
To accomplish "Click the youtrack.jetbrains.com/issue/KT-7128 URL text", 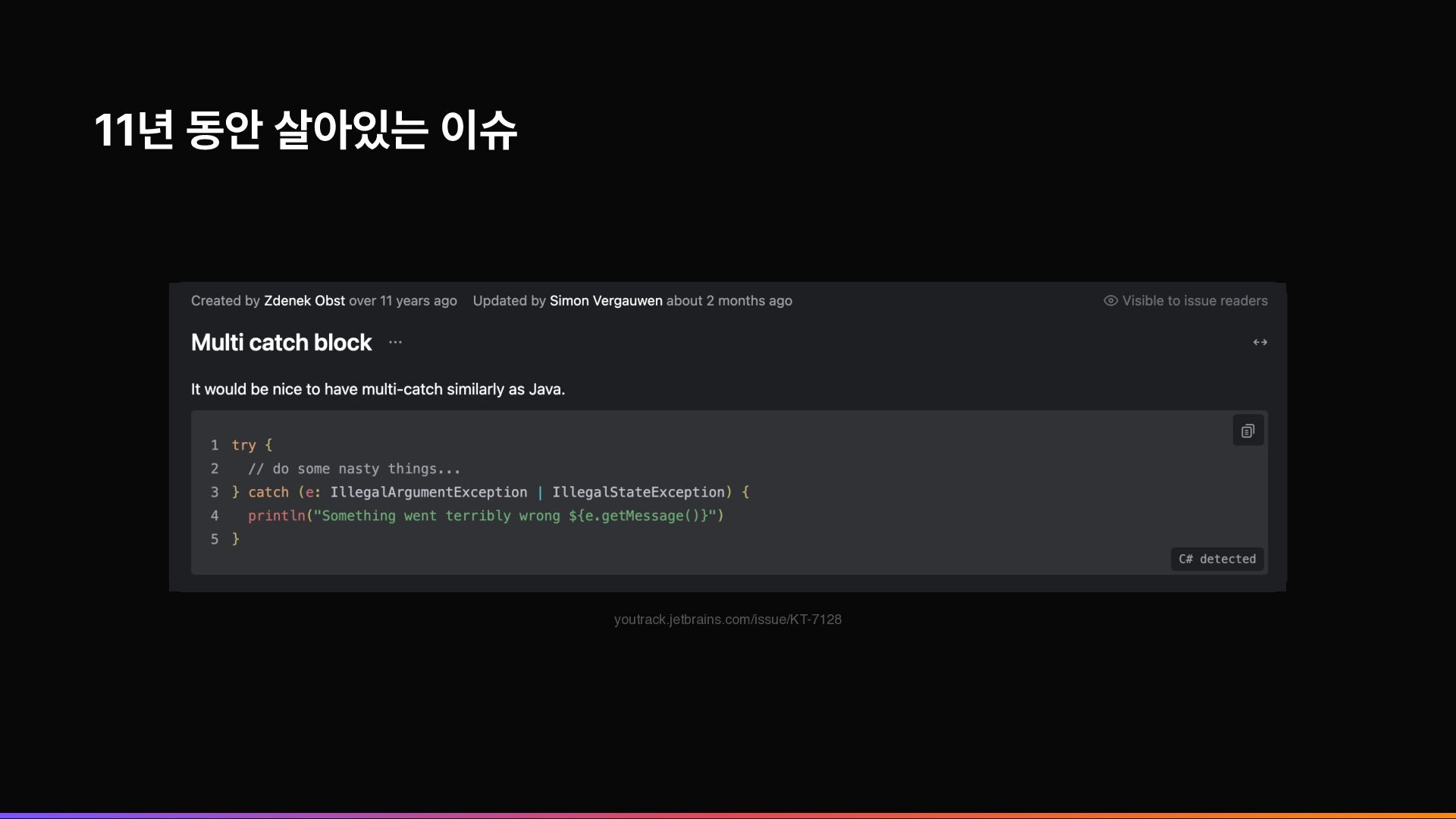I will coord(728,620).
